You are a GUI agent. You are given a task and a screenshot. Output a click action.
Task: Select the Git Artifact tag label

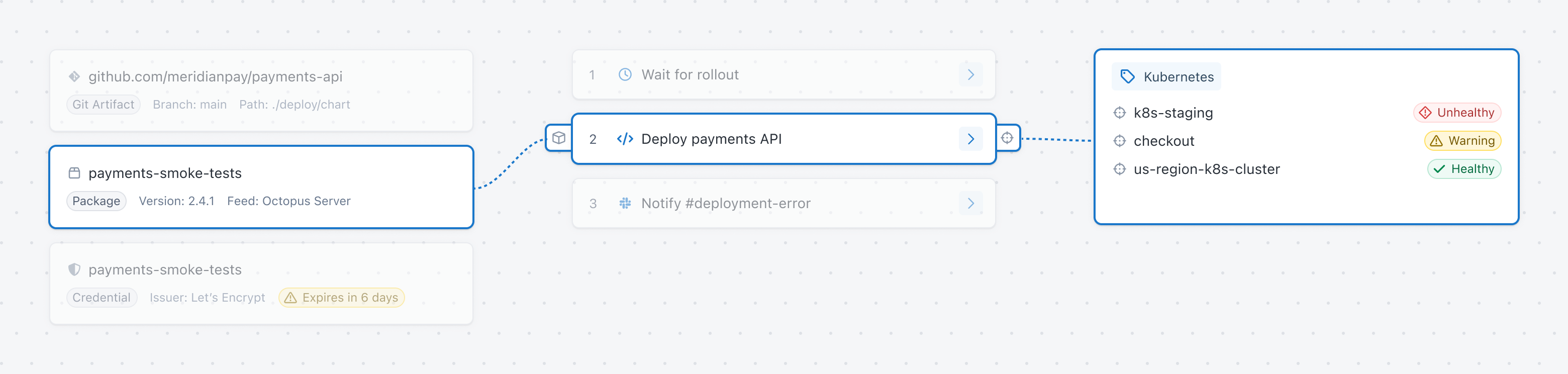(104, 104)
